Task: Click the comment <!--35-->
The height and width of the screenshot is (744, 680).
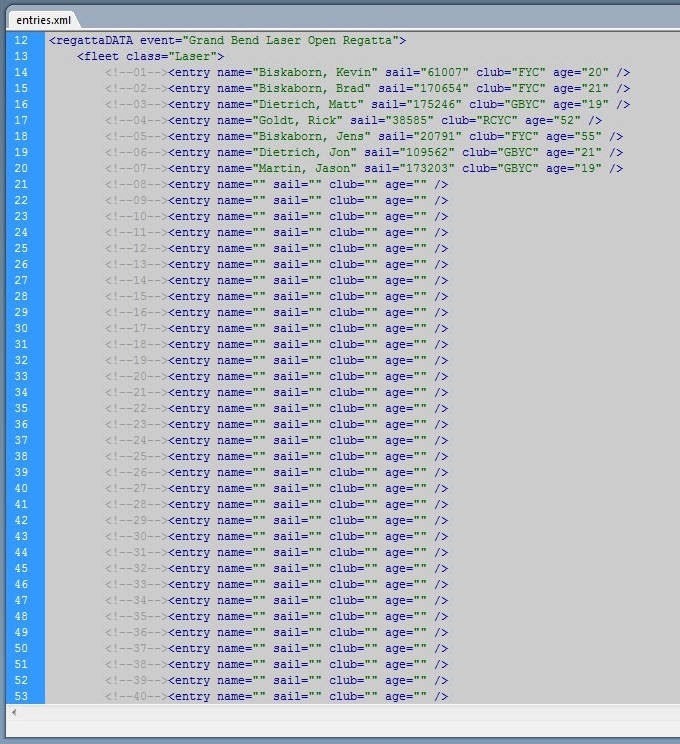Action: pos(137,616)
